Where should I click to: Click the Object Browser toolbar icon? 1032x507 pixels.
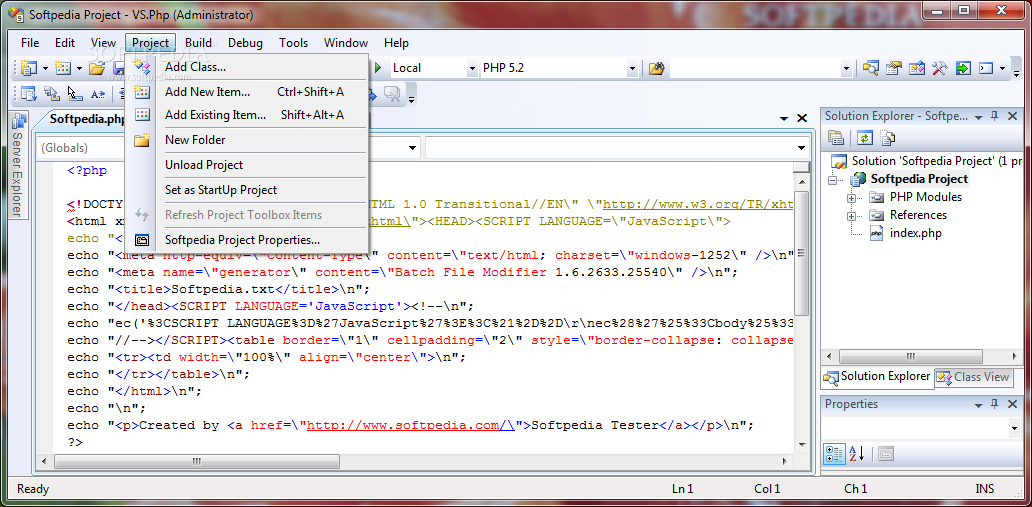pos(917,68)
